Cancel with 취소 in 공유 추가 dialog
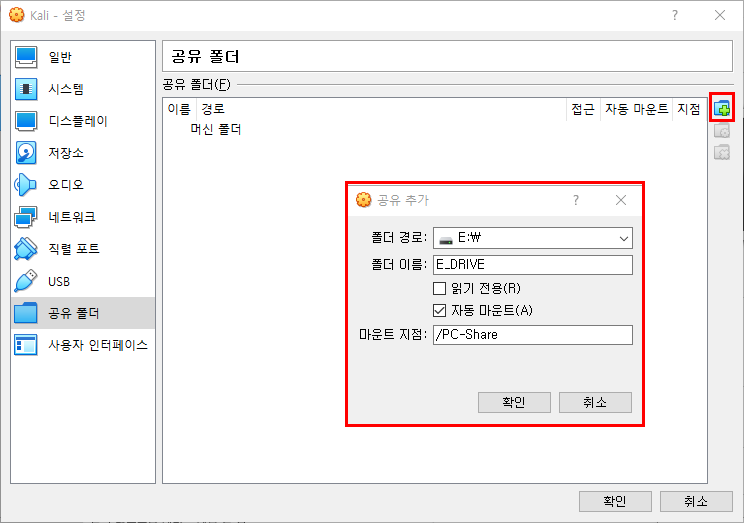 pyautogui.click(x=595, y=402)
